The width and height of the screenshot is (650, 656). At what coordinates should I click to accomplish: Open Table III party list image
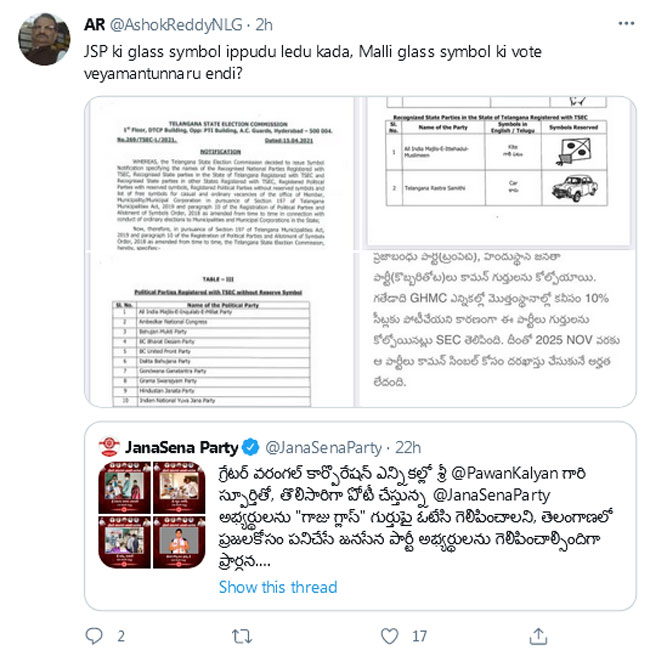[219, 330]
